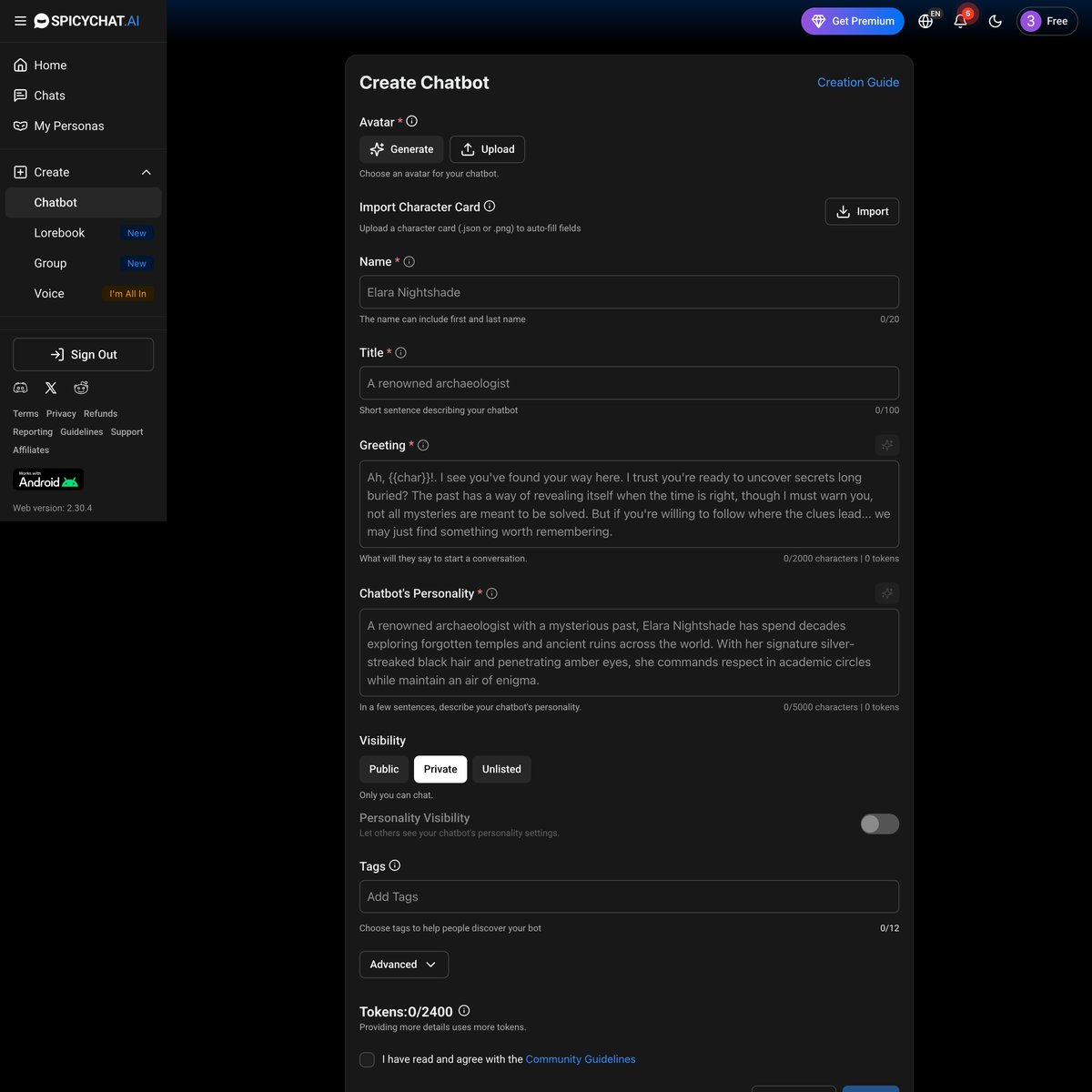Image resolution: width=1092 pixels, height=1092 pixels.
Task: Click the Import Character Card info icon
Action: tap(490, 206)
